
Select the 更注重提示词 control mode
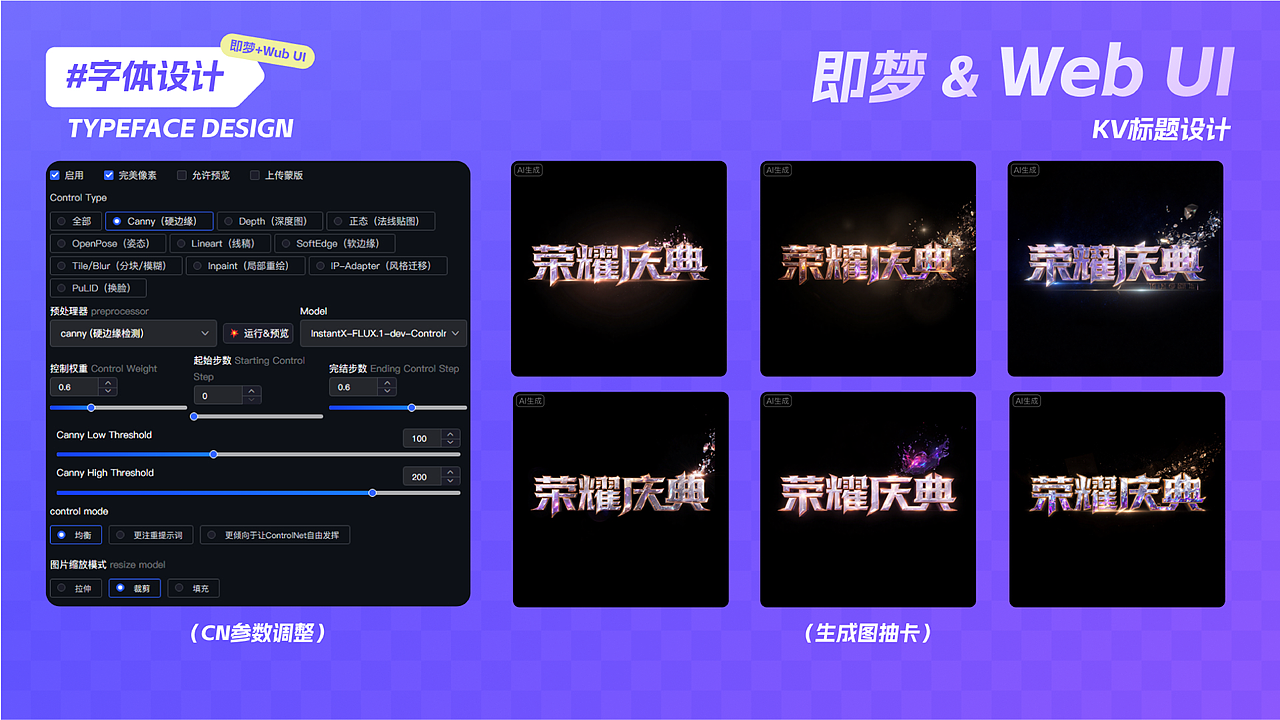click(x=151, y=535)
